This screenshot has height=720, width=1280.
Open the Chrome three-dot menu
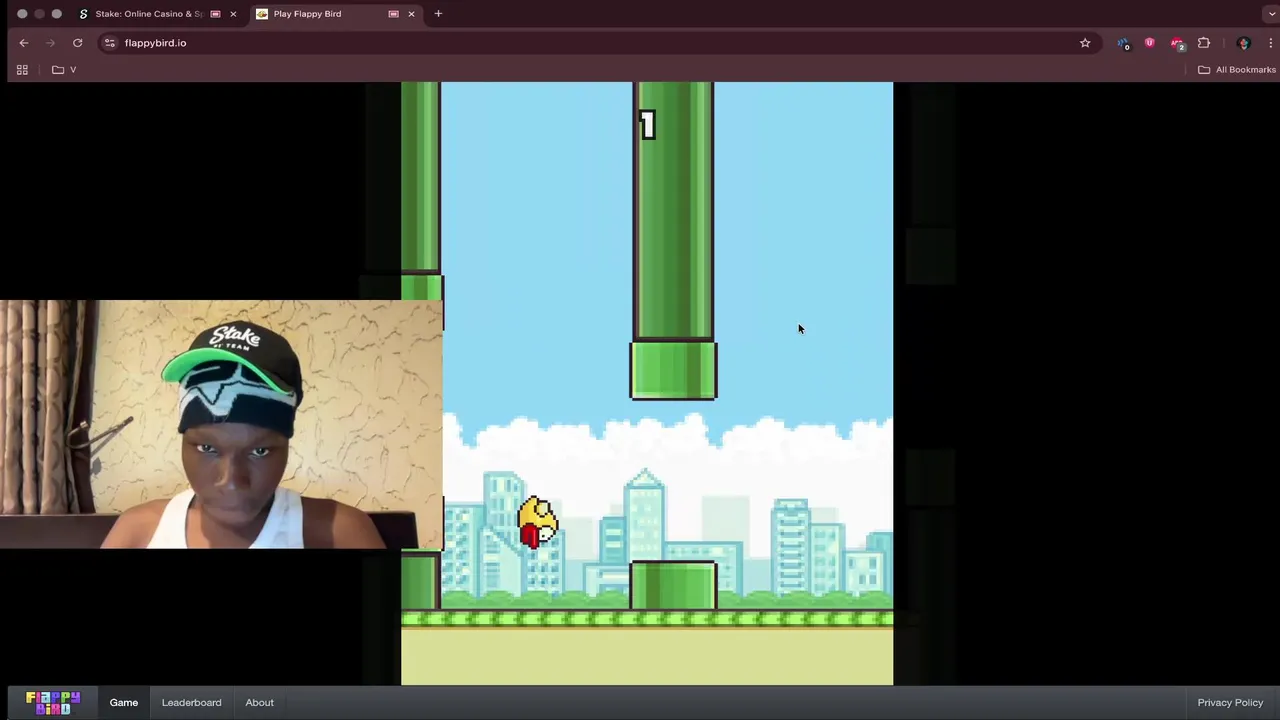pyautogui.click(x=1270, y=43)
